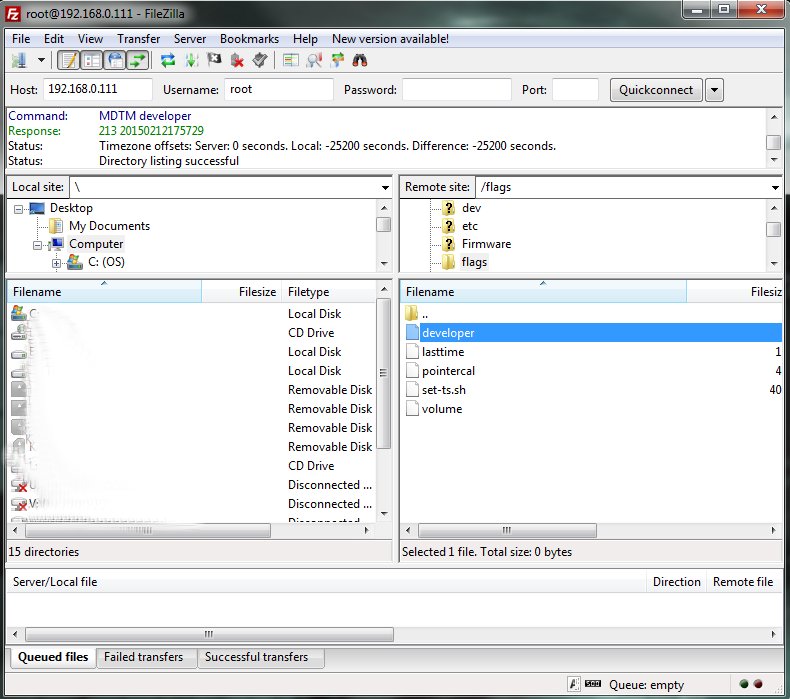This screenshot has width=790, height=699.
Task: Open file search with binoculars icon
Action: pos(361,60)
